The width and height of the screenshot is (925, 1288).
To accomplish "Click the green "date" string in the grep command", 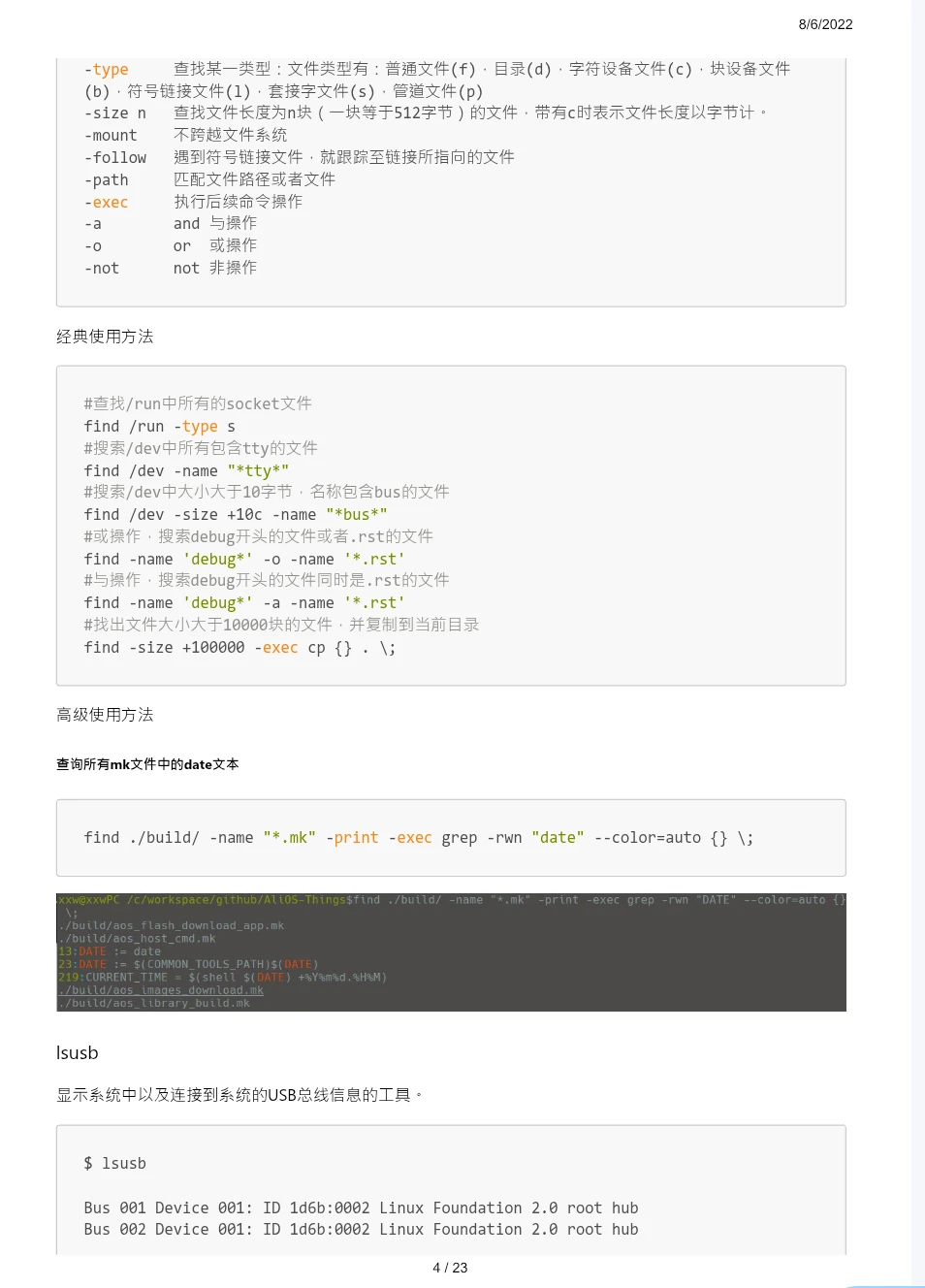I will [558, 837].
